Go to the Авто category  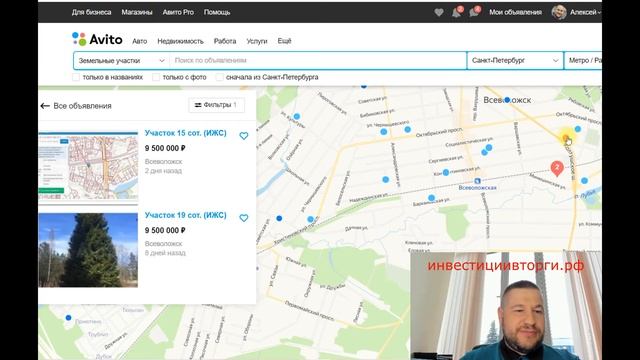(140, 41)
